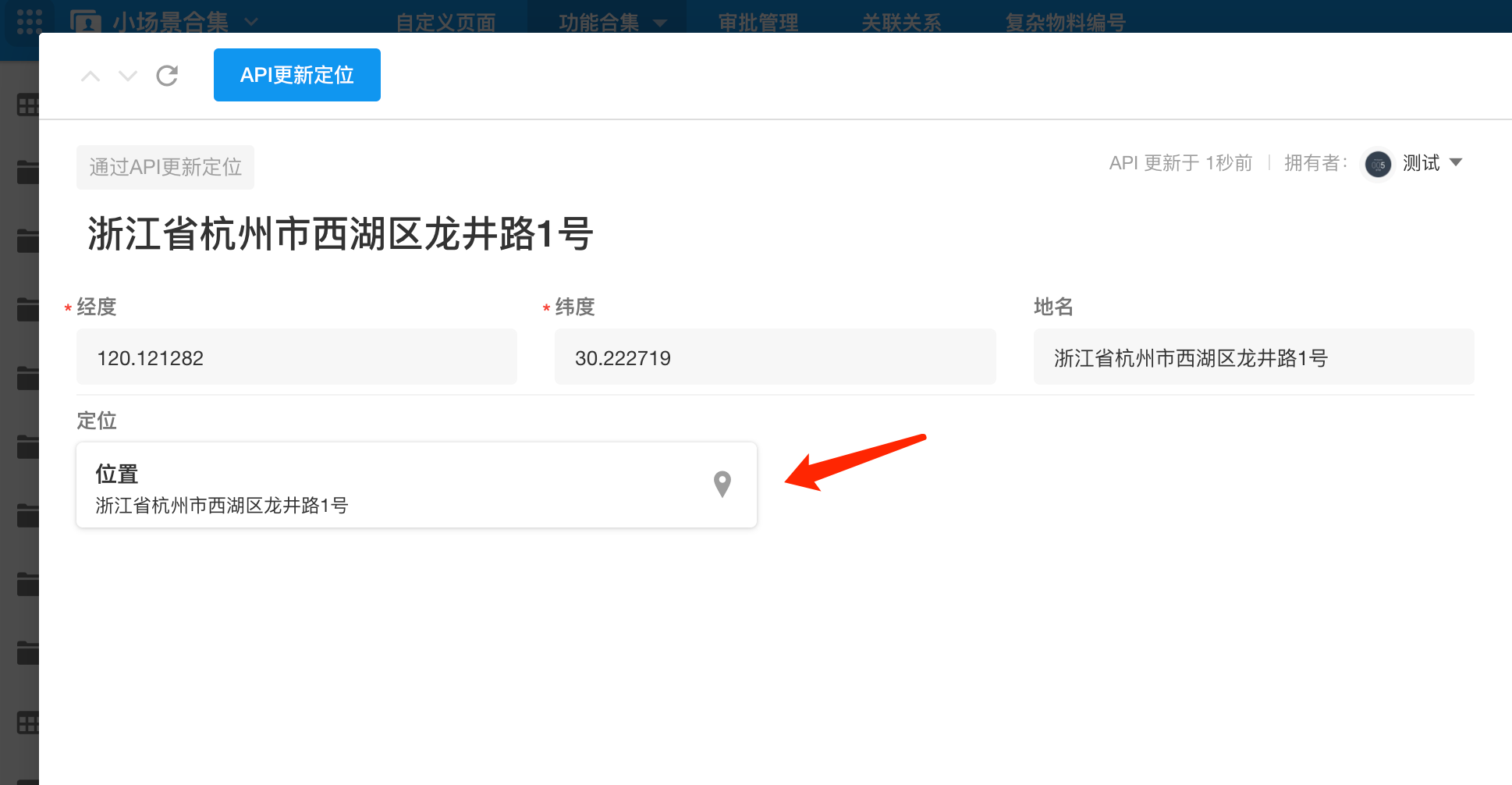Click the API更新定位 button
This screenshot has width=1512, height=785.
(297, 75)
